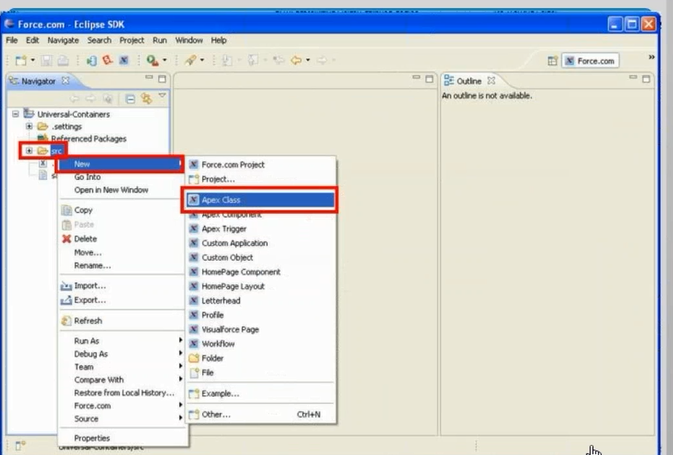Click the Save toolbar icon

[46, 61]
